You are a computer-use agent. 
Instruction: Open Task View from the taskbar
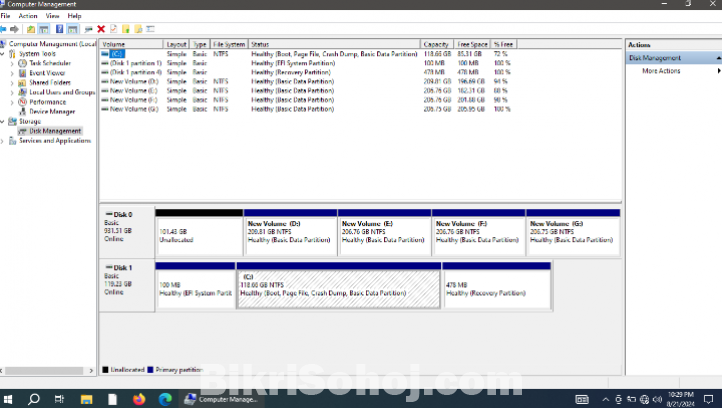tap(59, 399)
